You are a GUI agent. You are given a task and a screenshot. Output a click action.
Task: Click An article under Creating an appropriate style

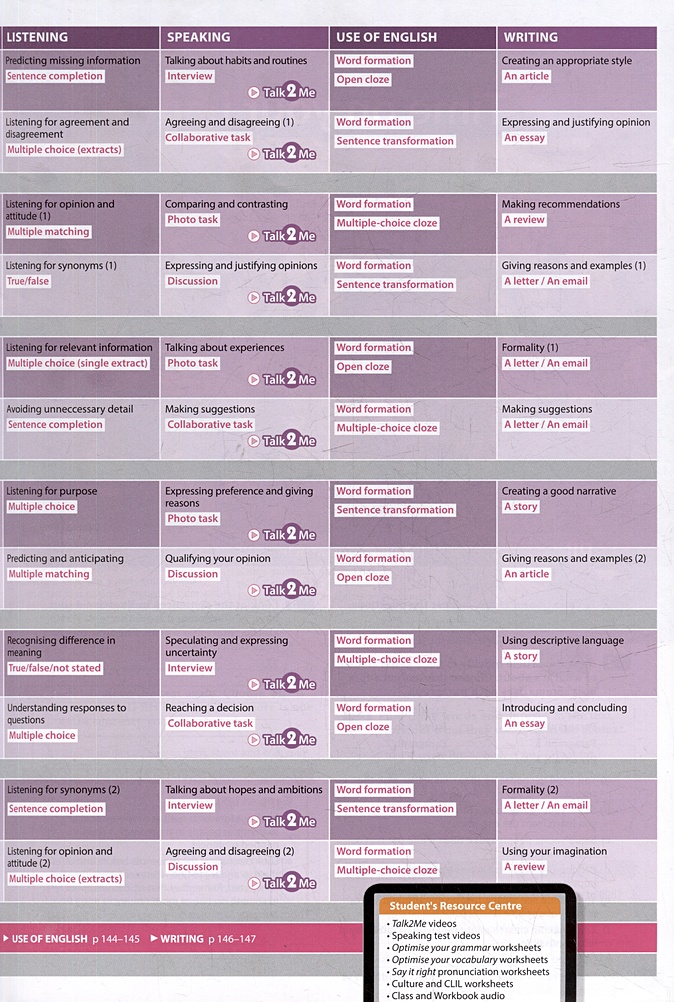pyautogui.click(x=525, y=76)
